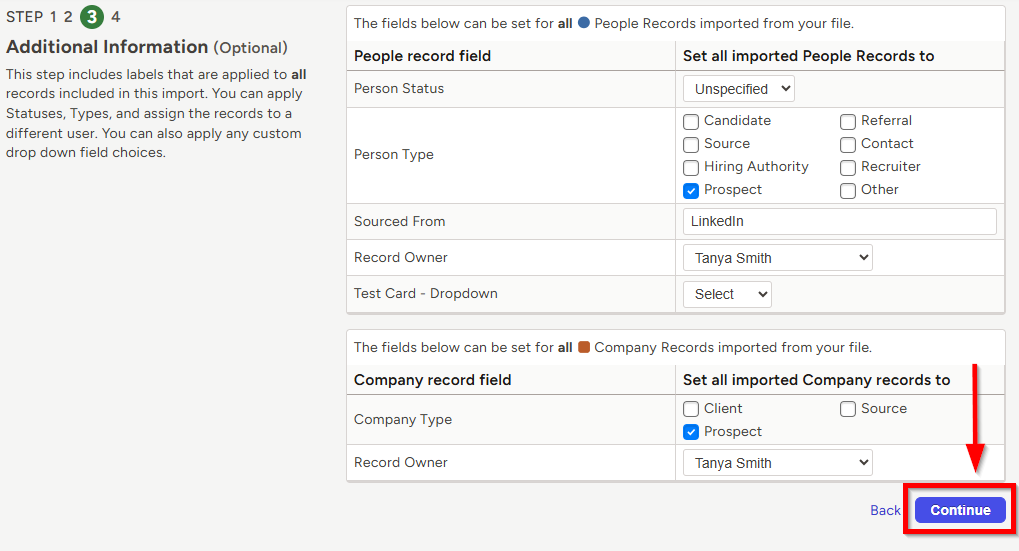Go to step 2 of the import
Viewport: 1019px width, 551px height.
click(68, 17)
